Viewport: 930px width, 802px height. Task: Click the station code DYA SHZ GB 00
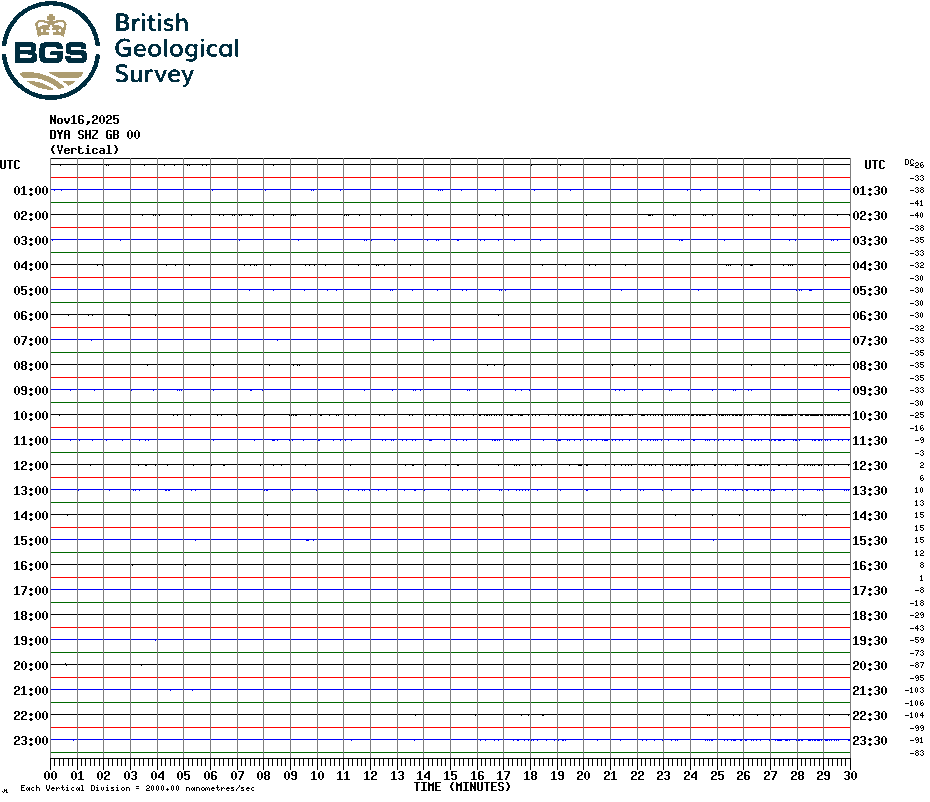tap(95, 134)
